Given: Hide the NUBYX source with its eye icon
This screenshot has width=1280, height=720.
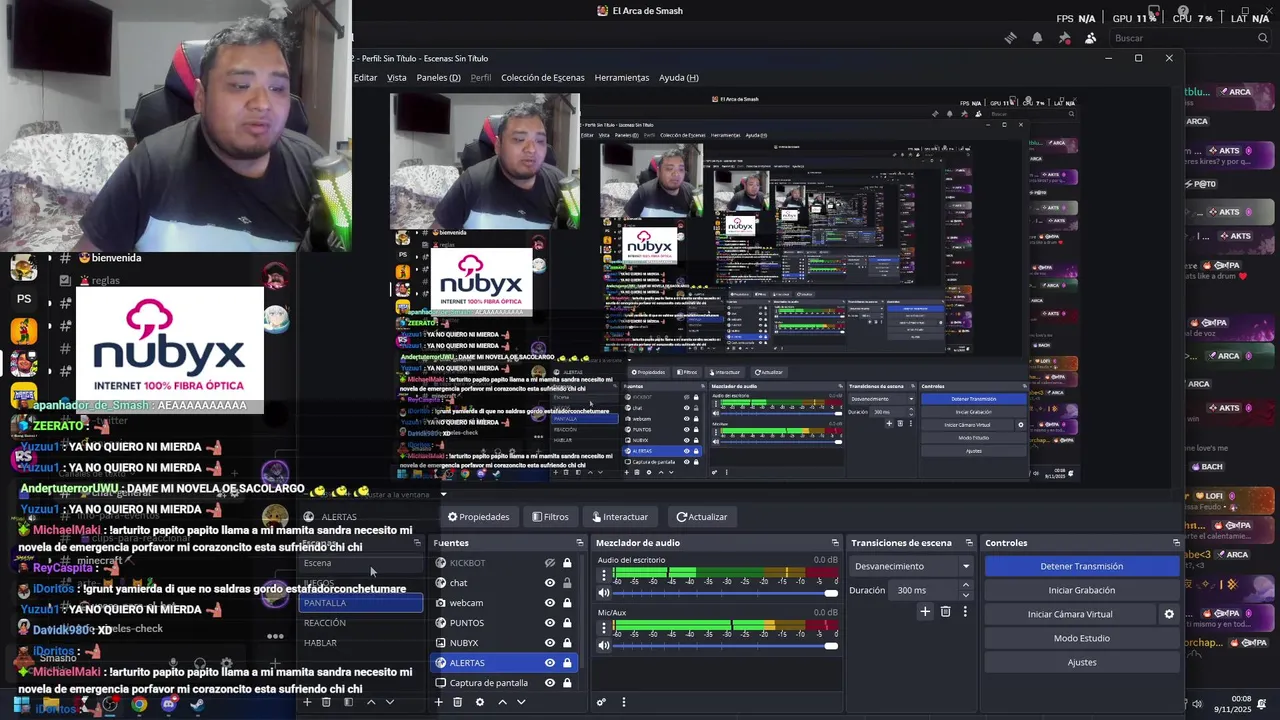Looking at the screenshot, I should 549,643.
